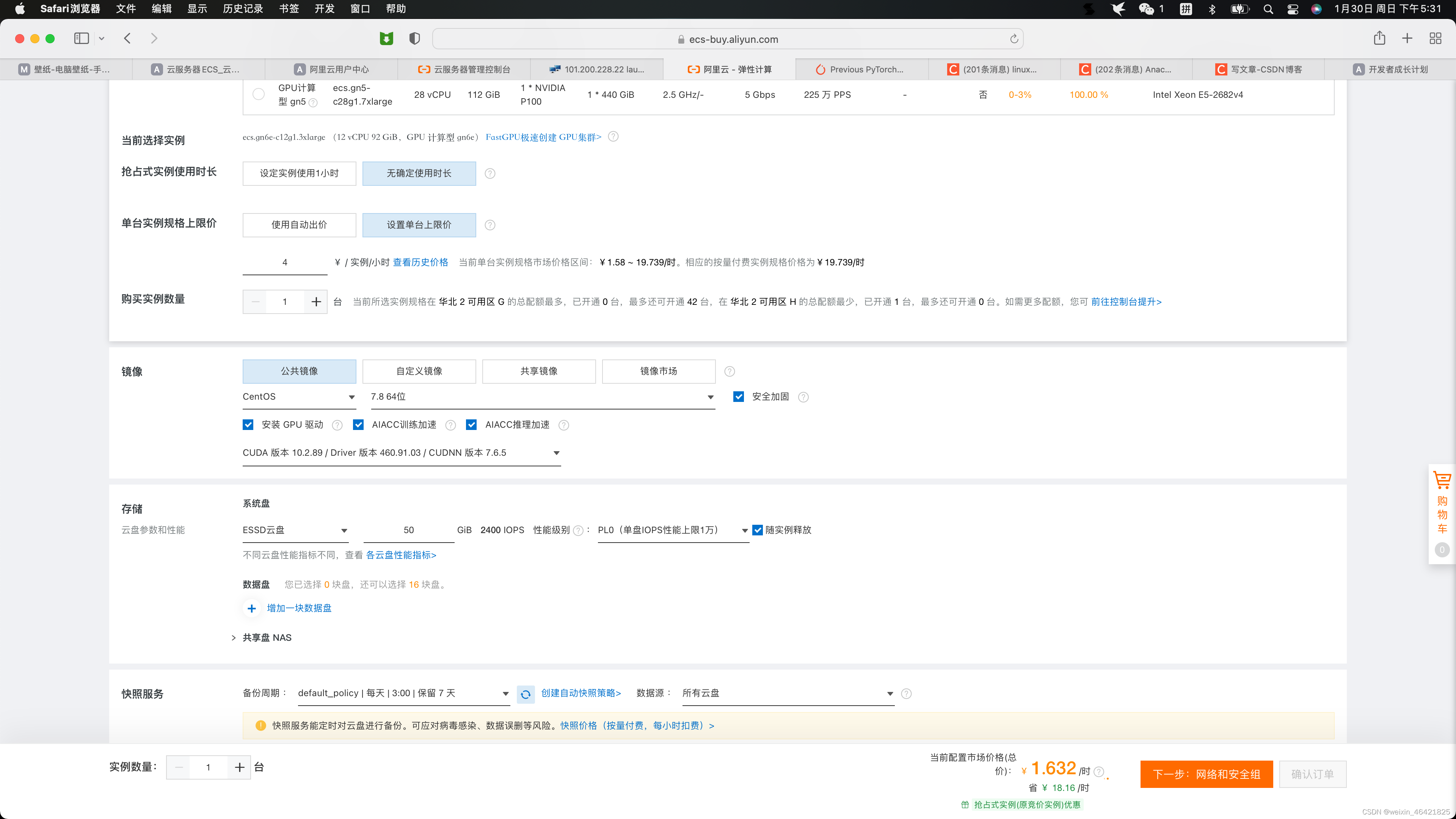Refresh the snapshot policy list icon
1456x819 pixels.
(526, 694)
